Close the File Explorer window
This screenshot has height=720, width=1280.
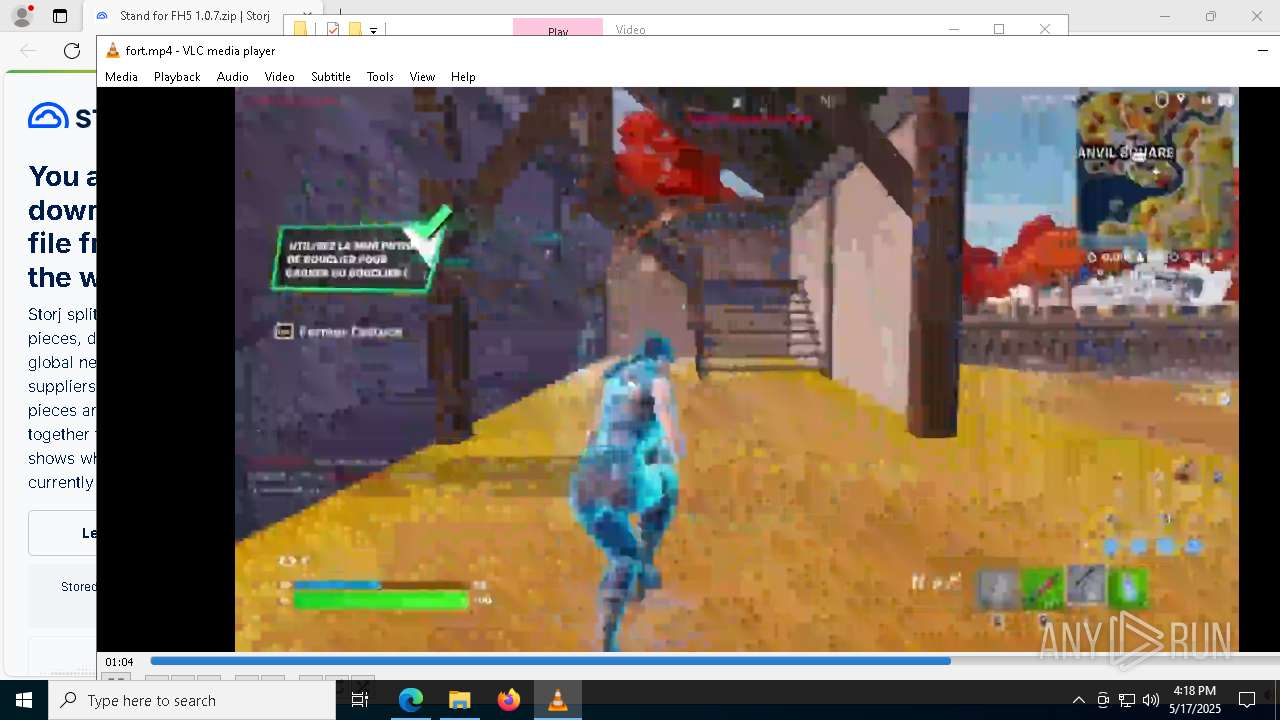point(1045,28)
